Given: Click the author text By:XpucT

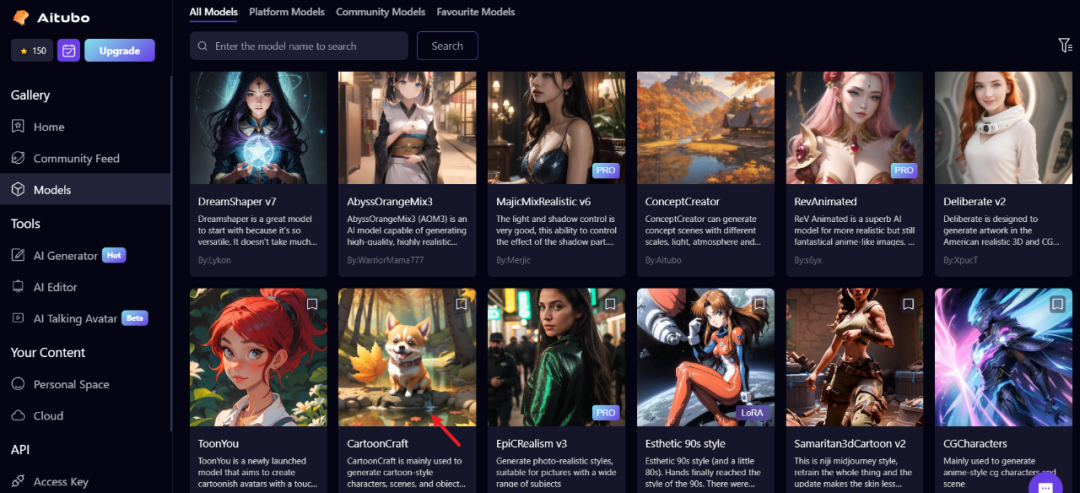Looking at the screenshot, I should (959, 261).
